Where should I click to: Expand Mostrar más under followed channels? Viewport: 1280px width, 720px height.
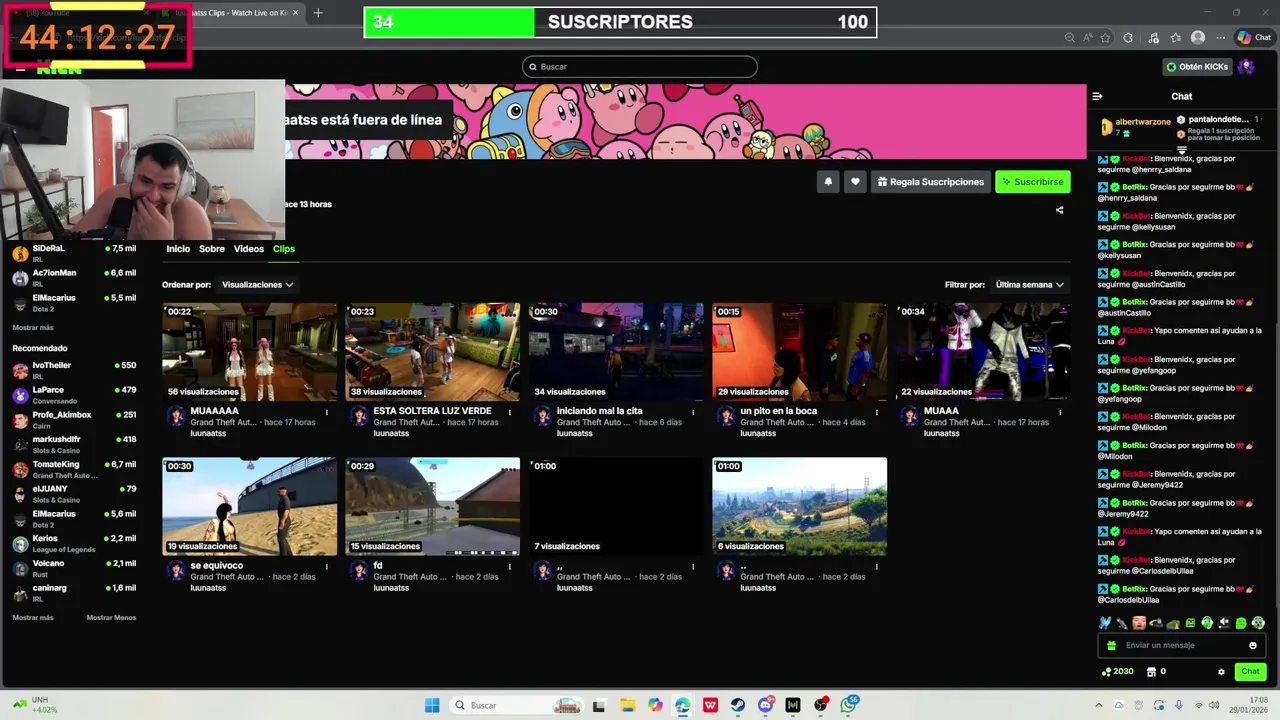[33, 328]
